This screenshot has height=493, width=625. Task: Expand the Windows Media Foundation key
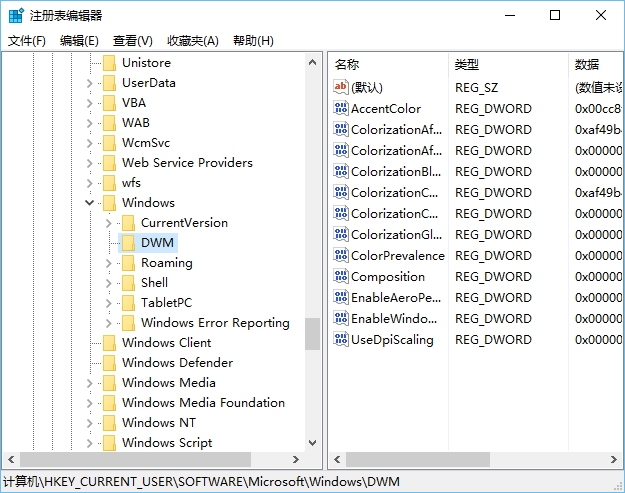(x=89, y=403)
